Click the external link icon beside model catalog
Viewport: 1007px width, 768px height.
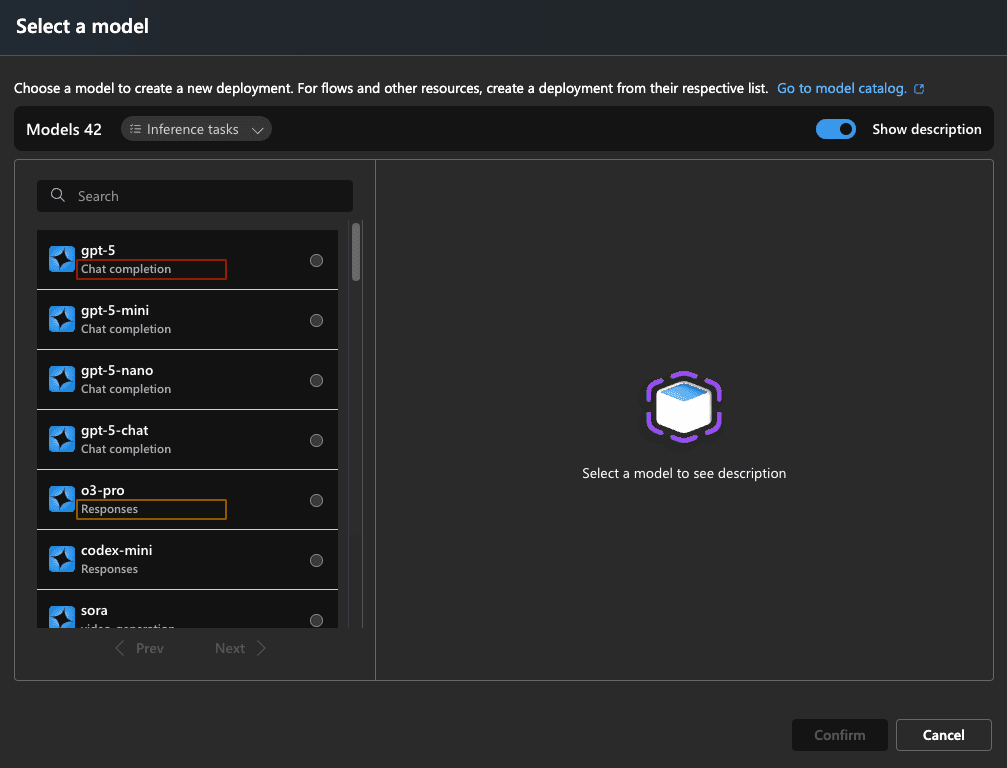point(919,89)
